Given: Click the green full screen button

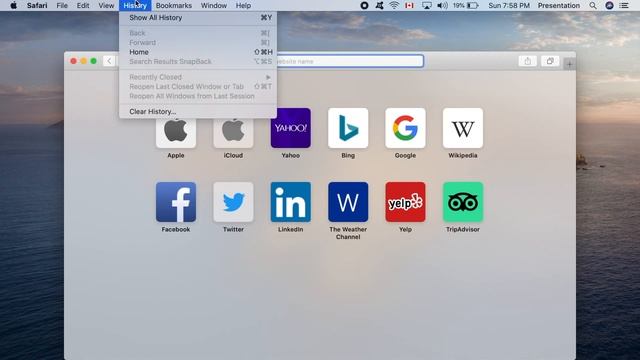Looking at the screenshot, I should point(93,61).
